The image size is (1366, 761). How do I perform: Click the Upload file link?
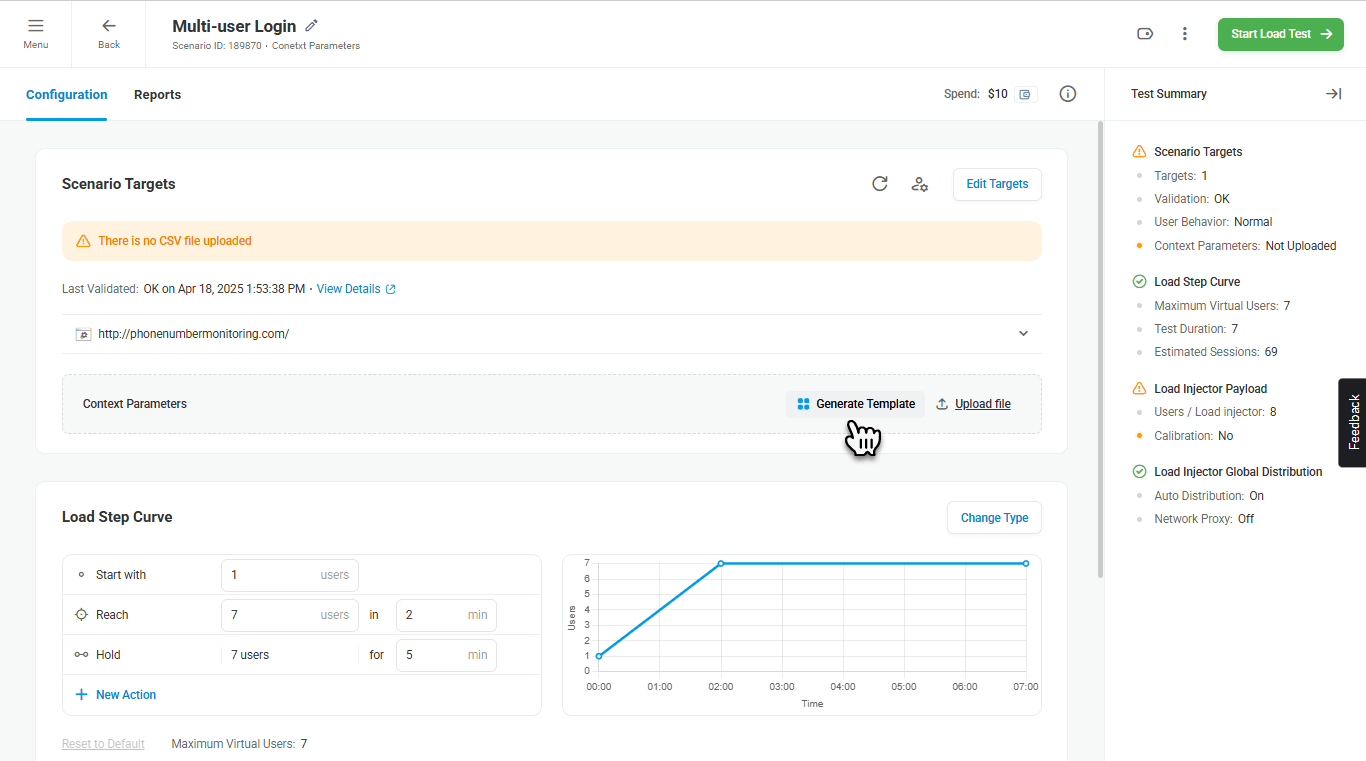pyautogui.click(x=982, y=404)
